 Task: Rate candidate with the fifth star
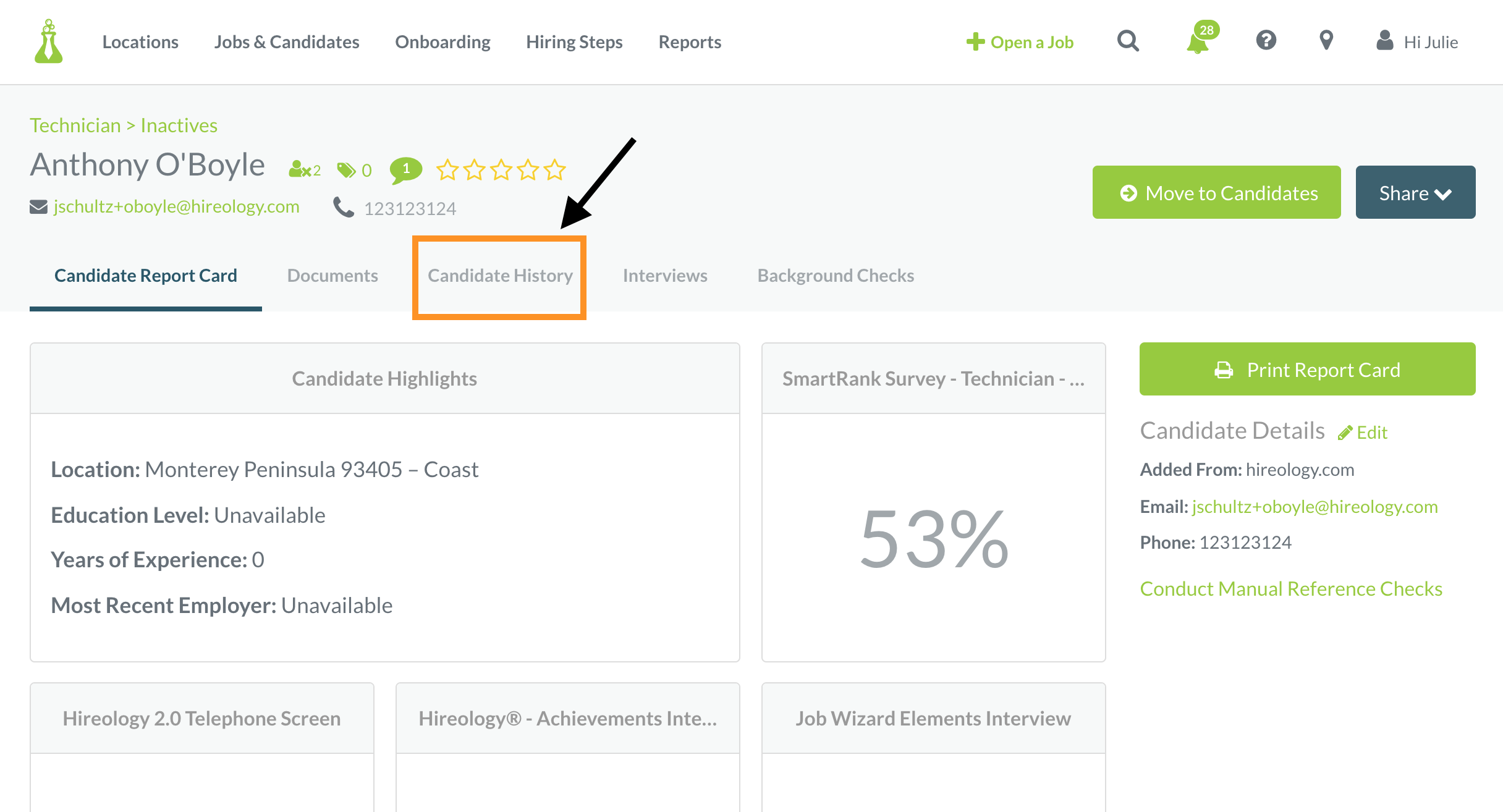[555, 169]
